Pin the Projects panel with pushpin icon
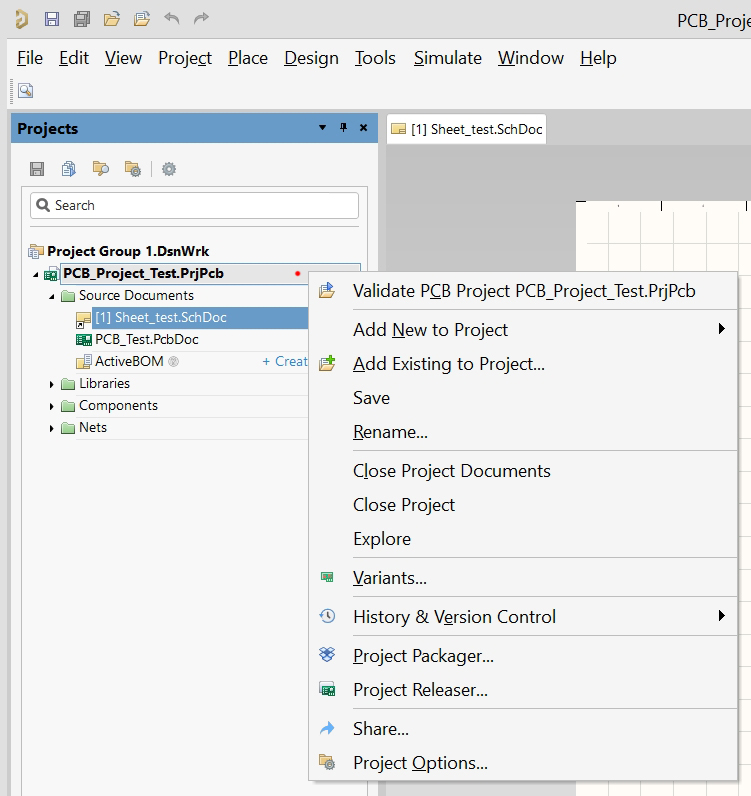Image resolution: width=751 pixels, height=796 pixels. tap(343, 127)
